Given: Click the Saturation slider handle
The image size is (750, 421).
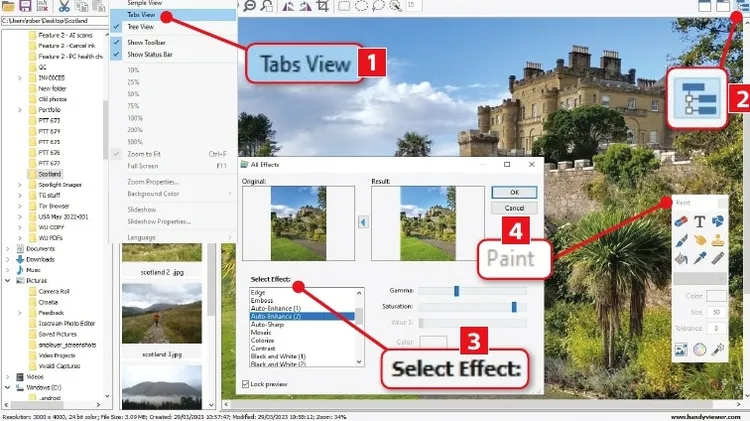Looking at the screenshot, I should 514,307.
